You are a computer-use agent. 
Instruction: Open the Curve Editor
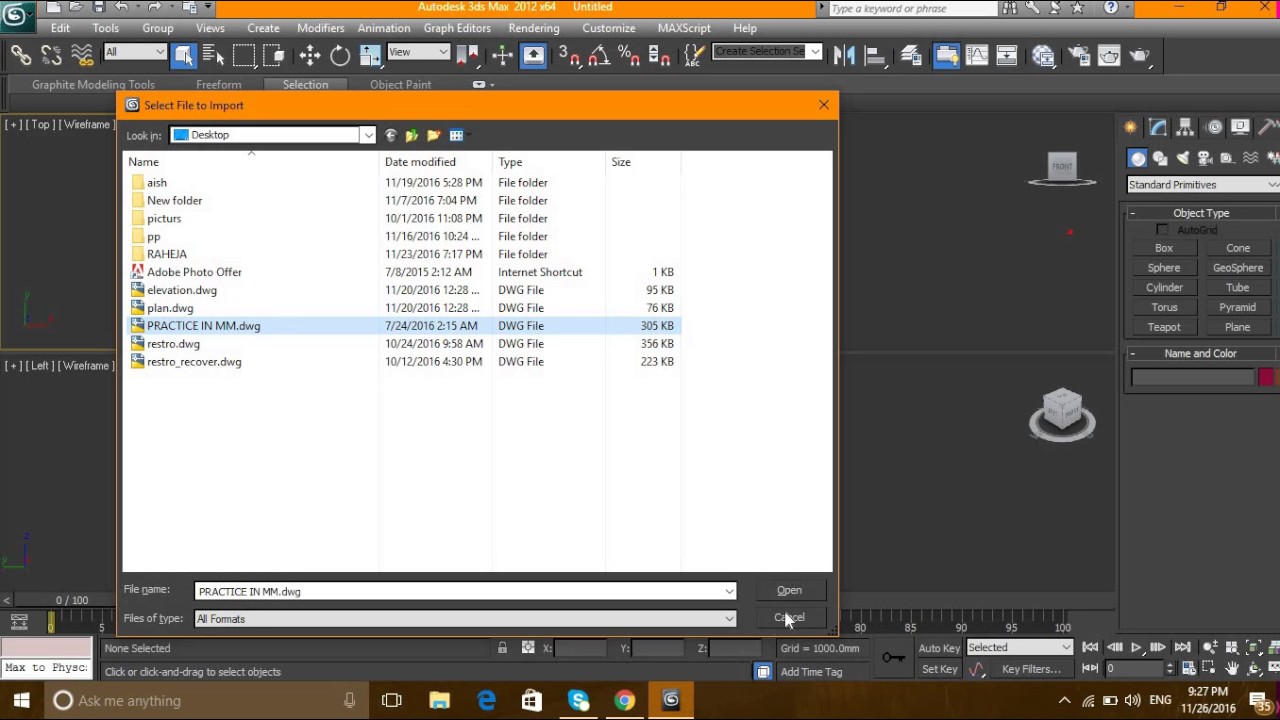[976, 55]
